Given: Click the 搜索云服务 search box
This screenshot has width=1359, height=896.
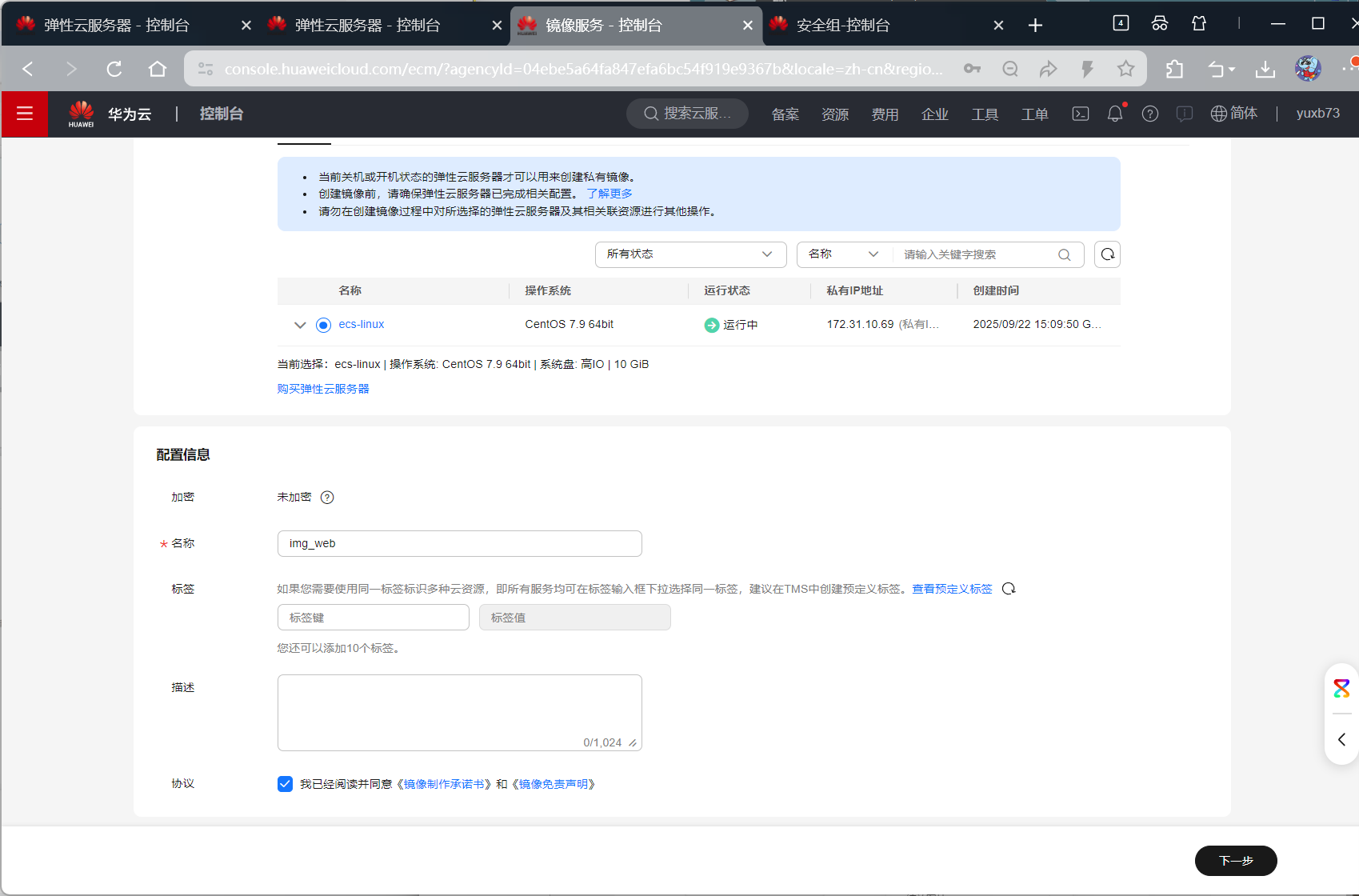Looking at the screenshot, I should 687,114.
